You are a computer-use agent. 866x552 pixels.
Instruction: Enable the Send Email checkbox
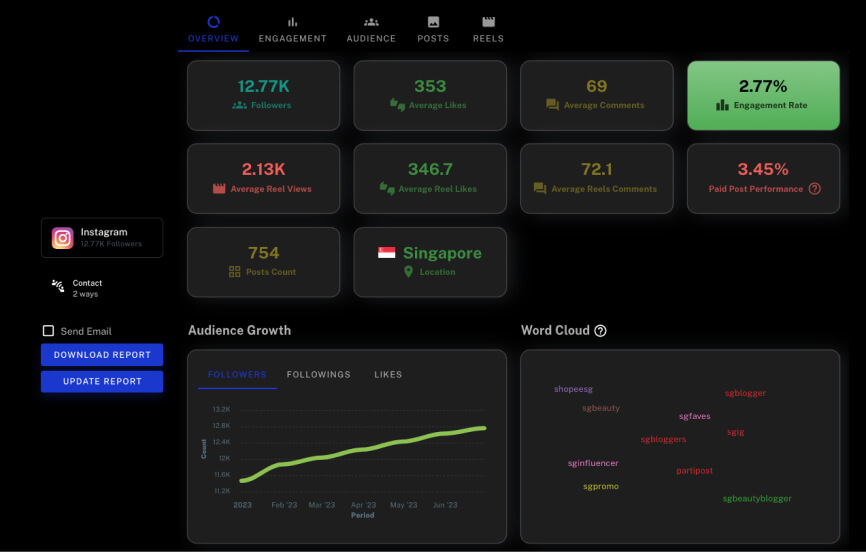click(48, 331)
